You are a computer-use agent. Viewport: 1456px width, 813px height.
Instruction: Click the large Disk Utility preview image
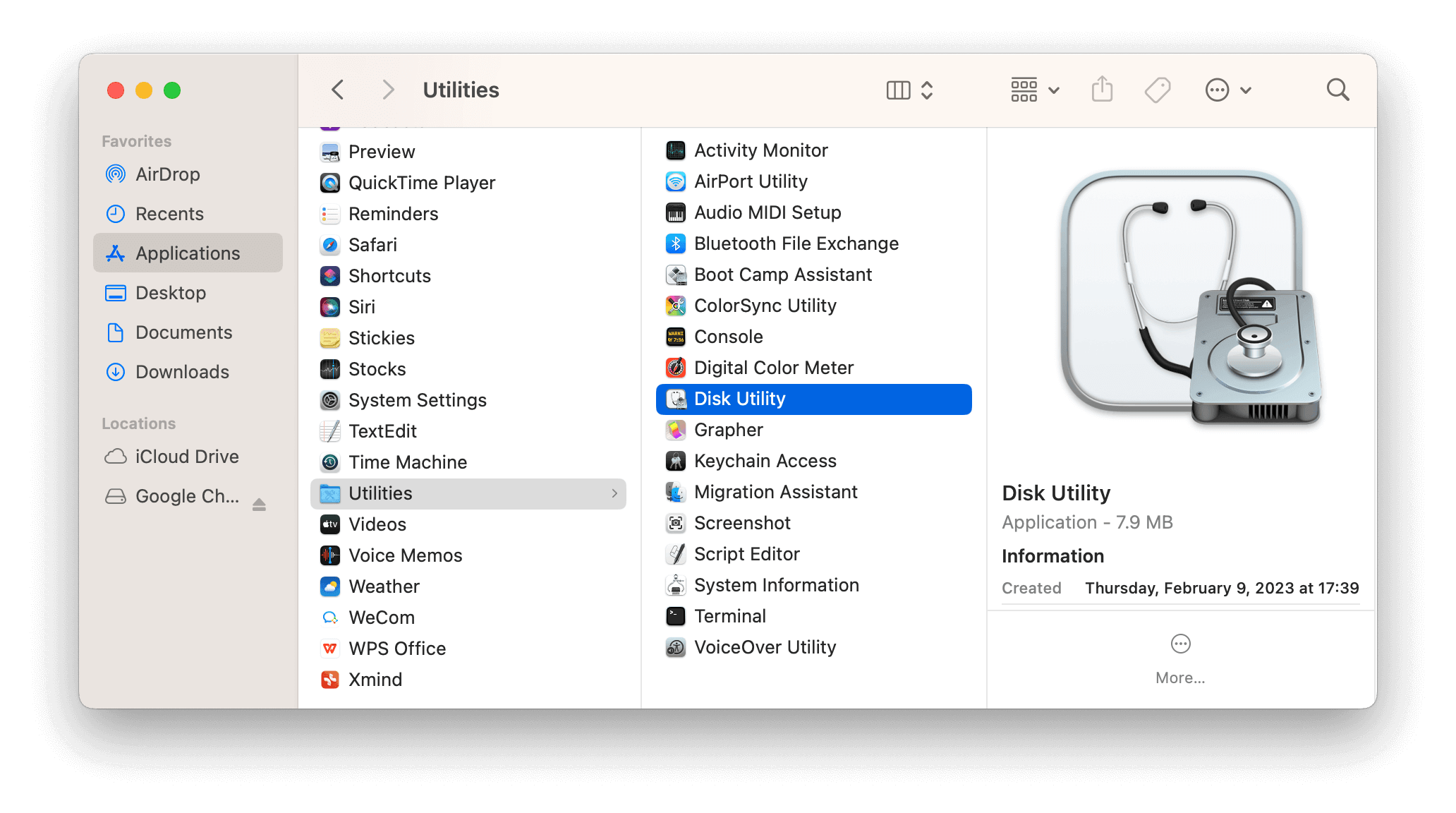(1189, 298)
